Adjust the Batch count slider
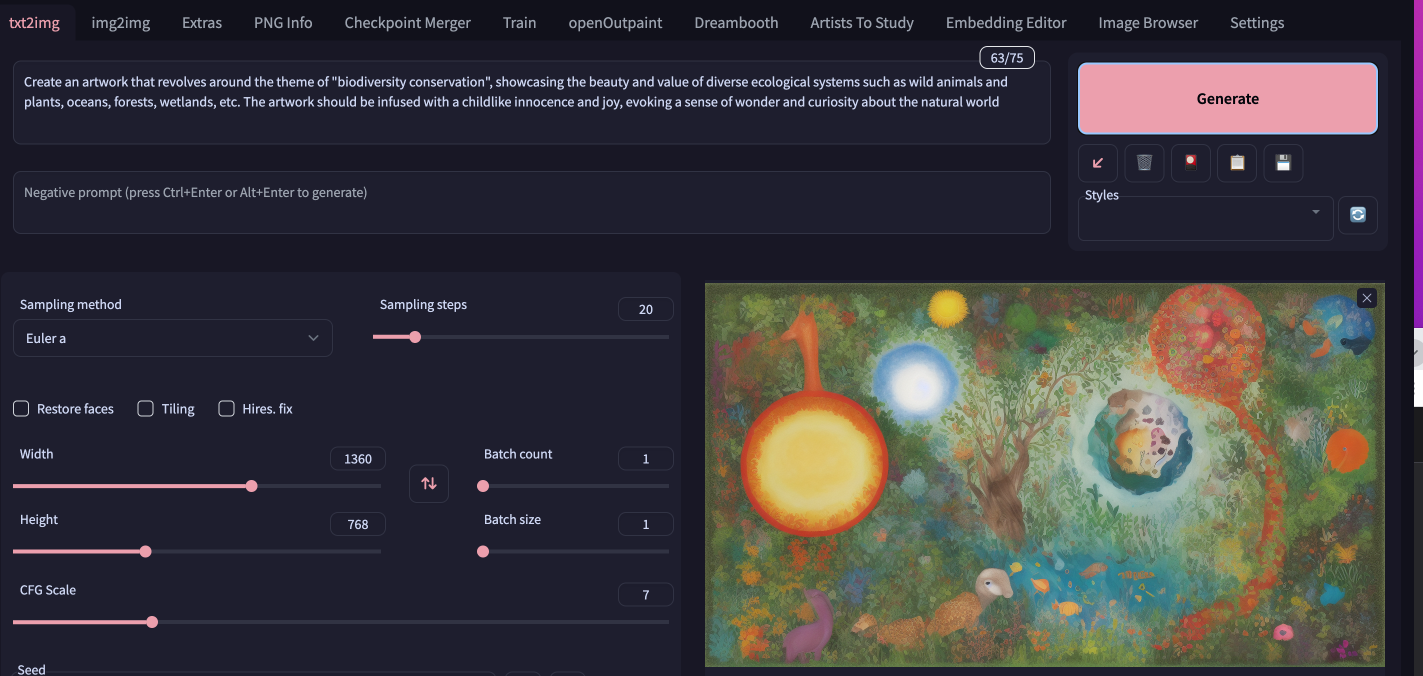The image size is (1423, 676). pyautogui.click(x=574, y=486)
